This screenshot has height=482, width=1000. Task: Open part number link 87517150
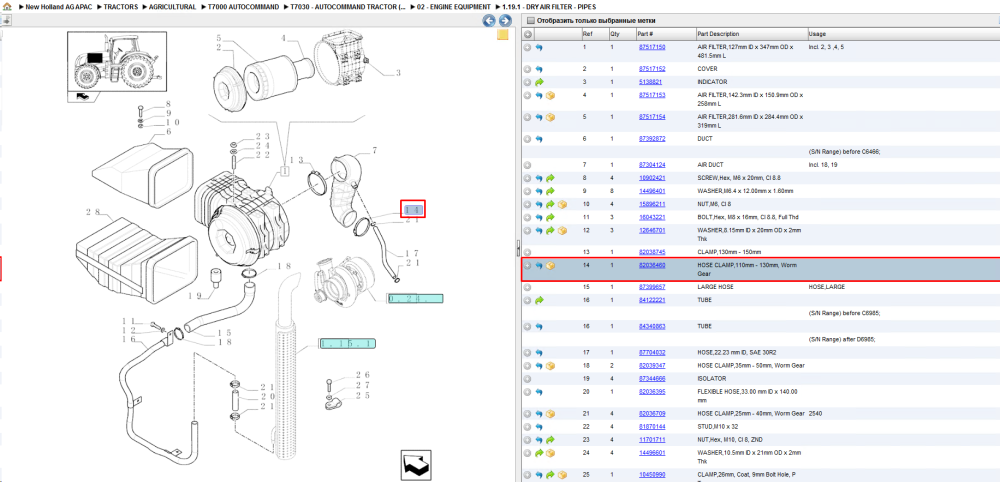[x=652, y=47]
